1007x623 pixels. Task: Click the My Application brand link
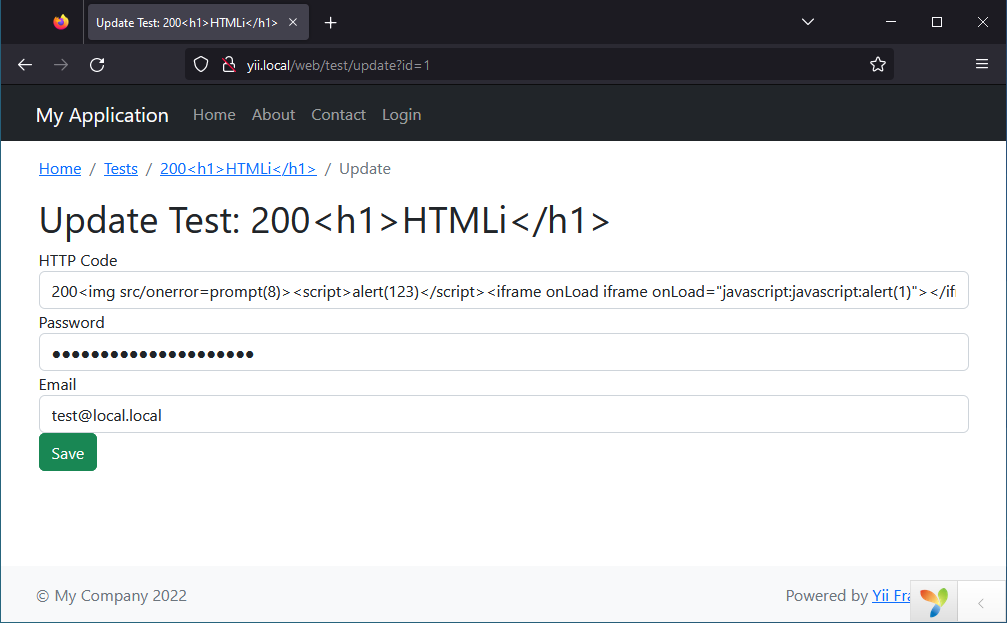coord(102,115)
